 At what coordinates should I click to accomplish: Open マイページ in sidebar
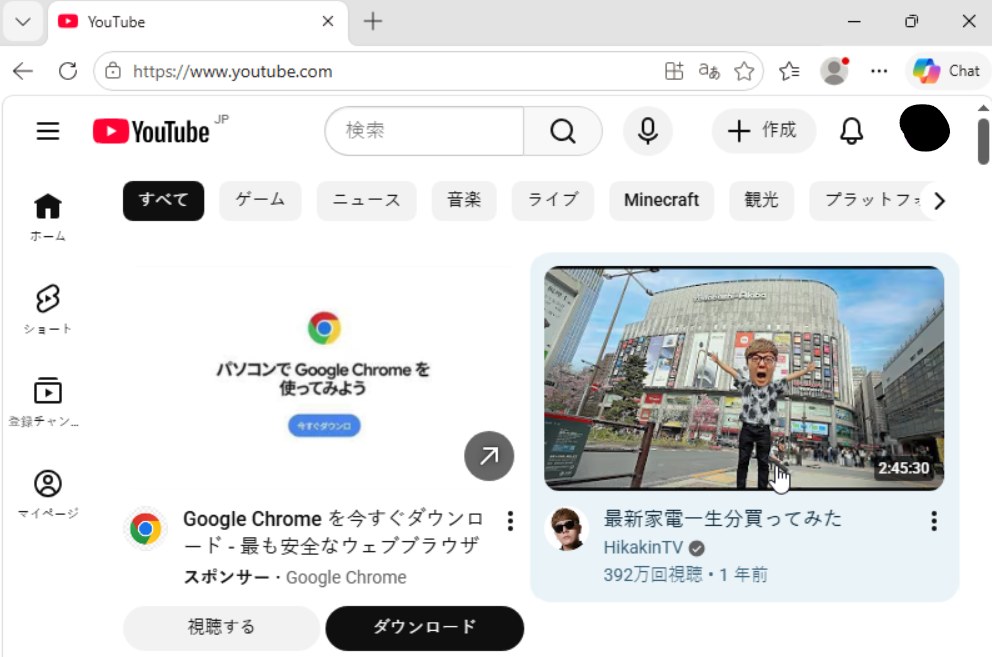click(x=47, y=494)
